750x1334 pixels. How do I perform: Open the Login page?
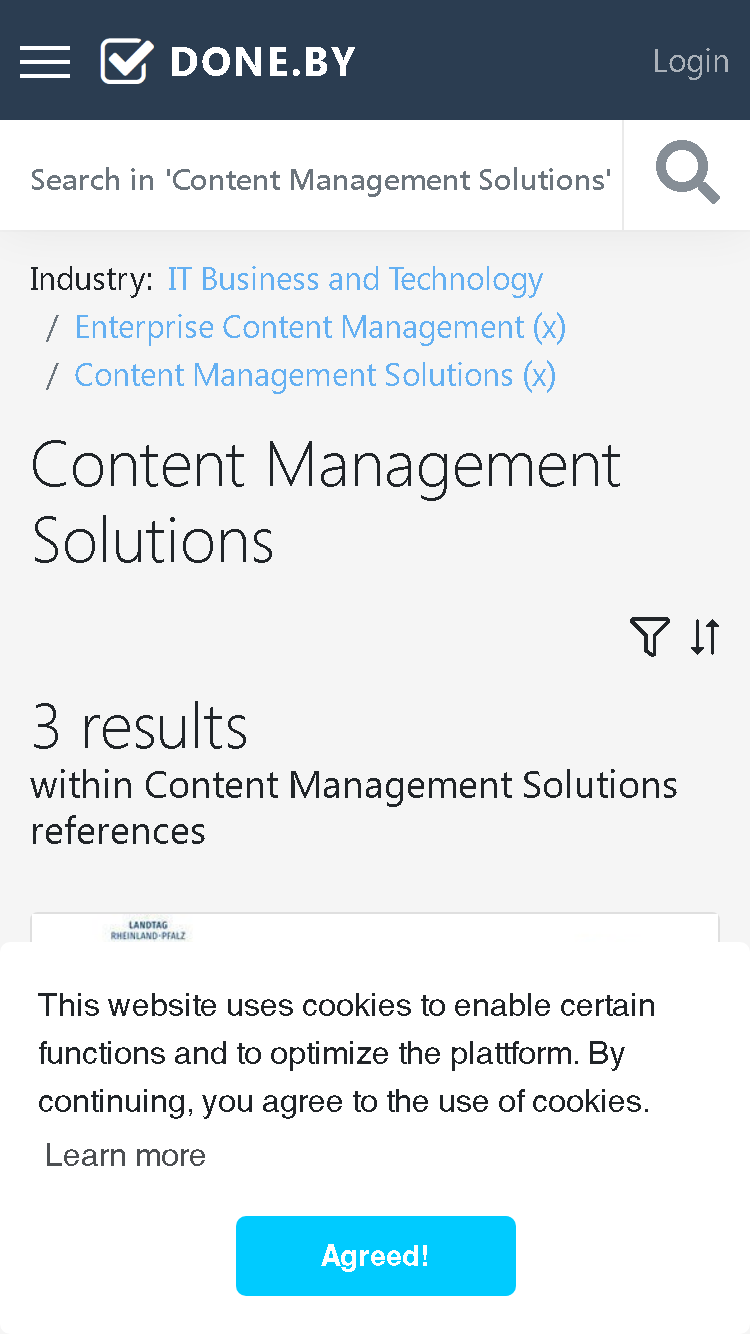691,61
